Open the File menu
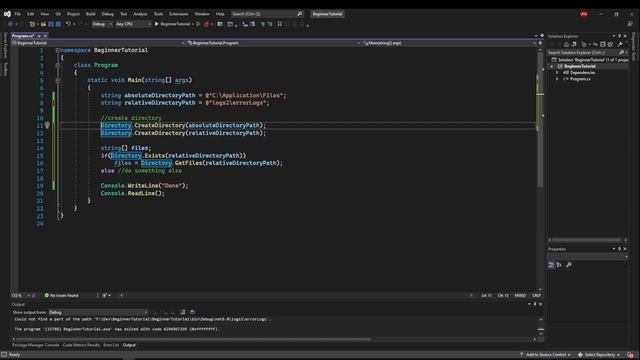 click(18, 14)
